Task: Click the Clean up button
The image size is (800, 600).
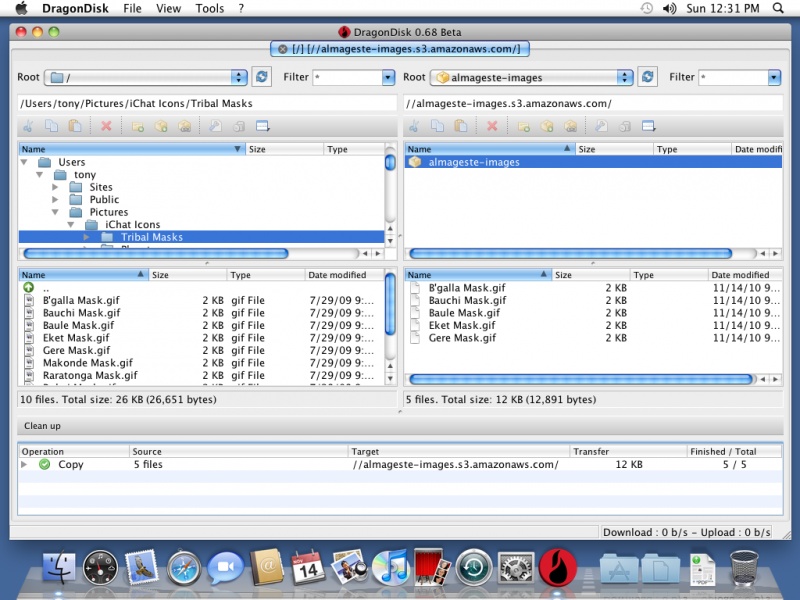Action: point(43,426)
